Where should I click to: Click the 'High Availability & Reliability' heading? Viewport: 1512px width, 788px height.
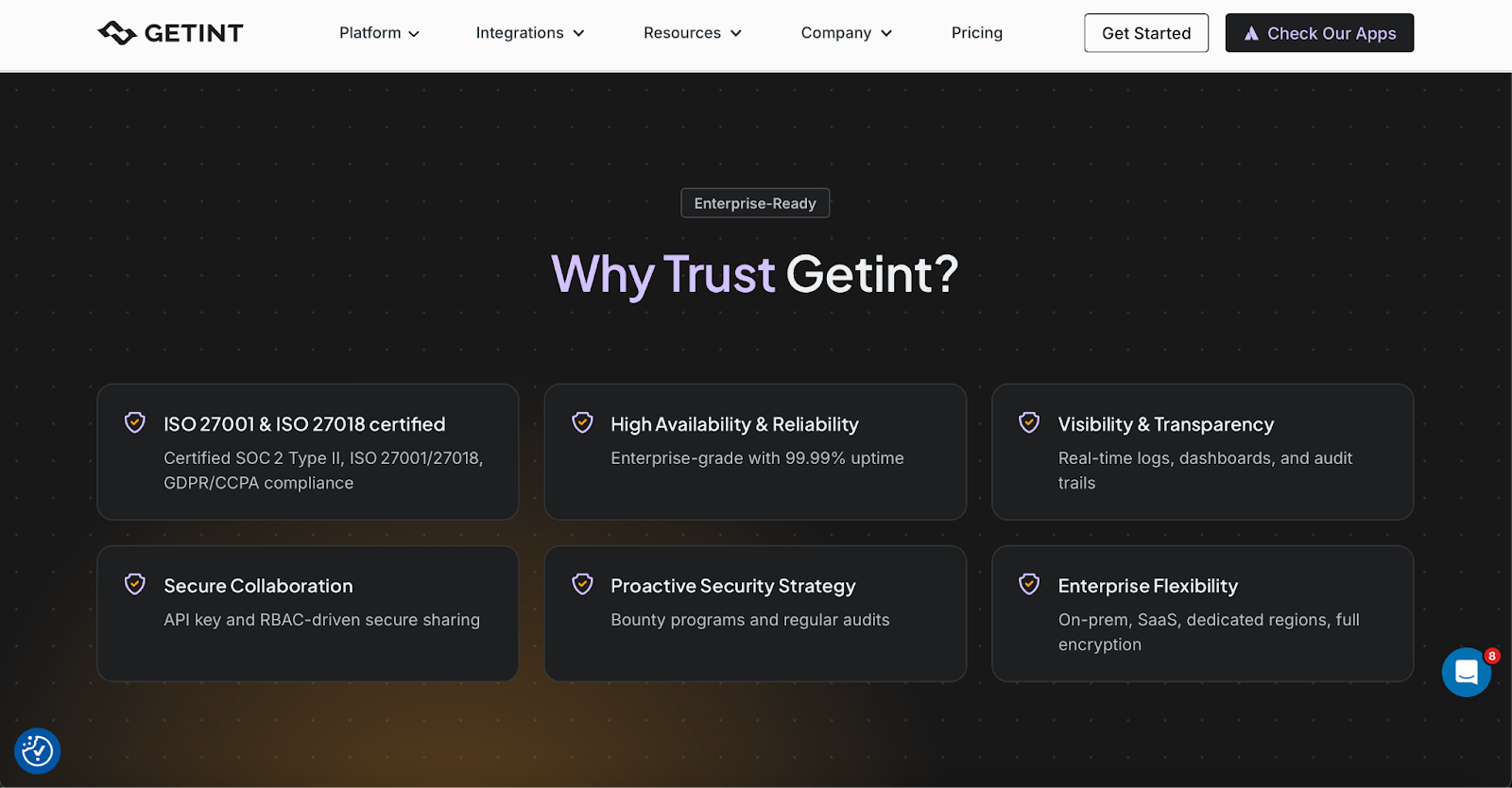(x=734, y=424)
